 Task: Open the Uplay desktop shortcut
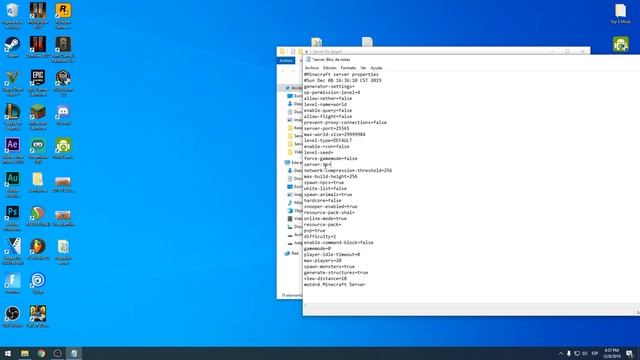(38, 284)
